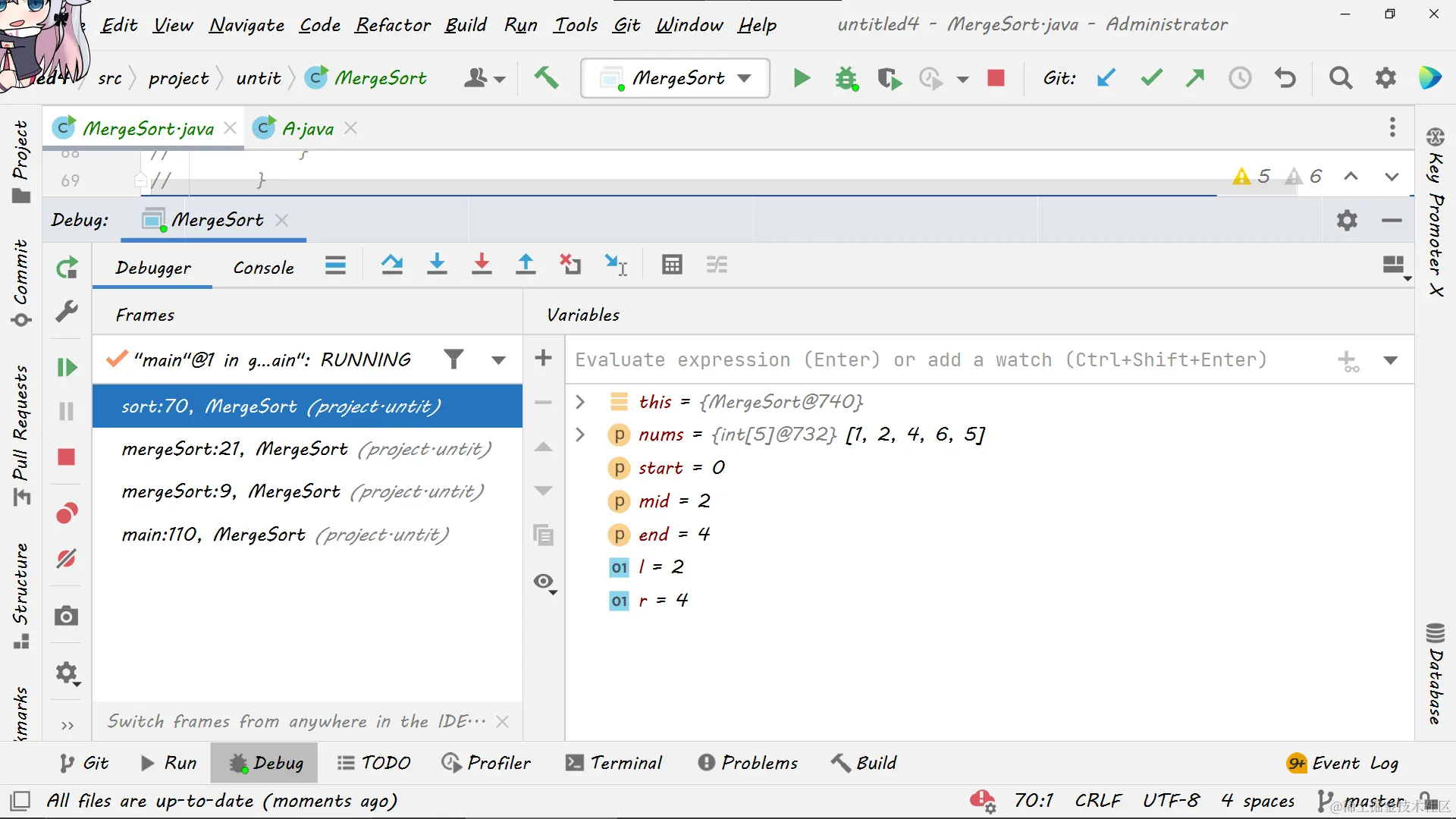Open the Refactor menu
Viewport: 1456px width, 819px height.
pos(393,25)
